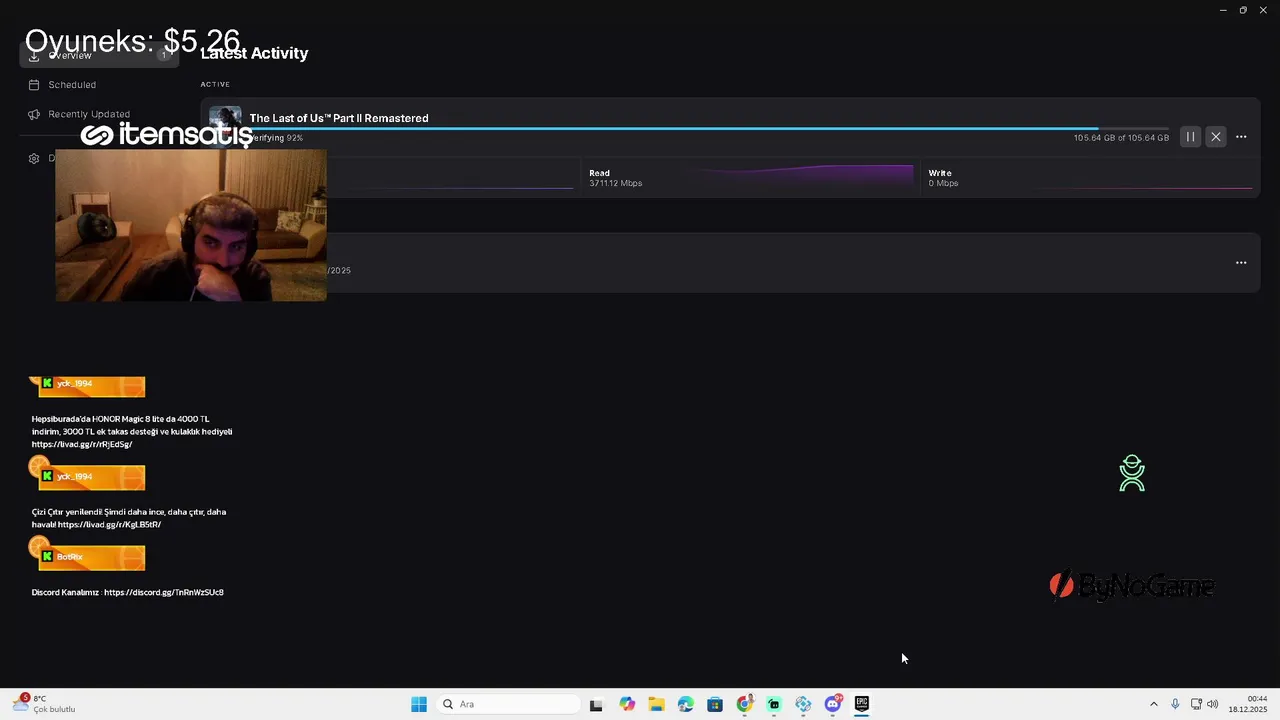The height and width of the screenshot is (720, 1280).
Task: Cancel The Last of Us Part II download
Action: (x=1215, y=137)
